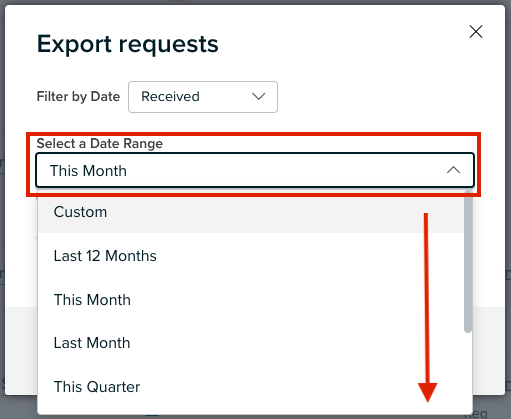Choose Last 12 Months from the list
This screenshot has height=419, width=511.
coord(251,256)
